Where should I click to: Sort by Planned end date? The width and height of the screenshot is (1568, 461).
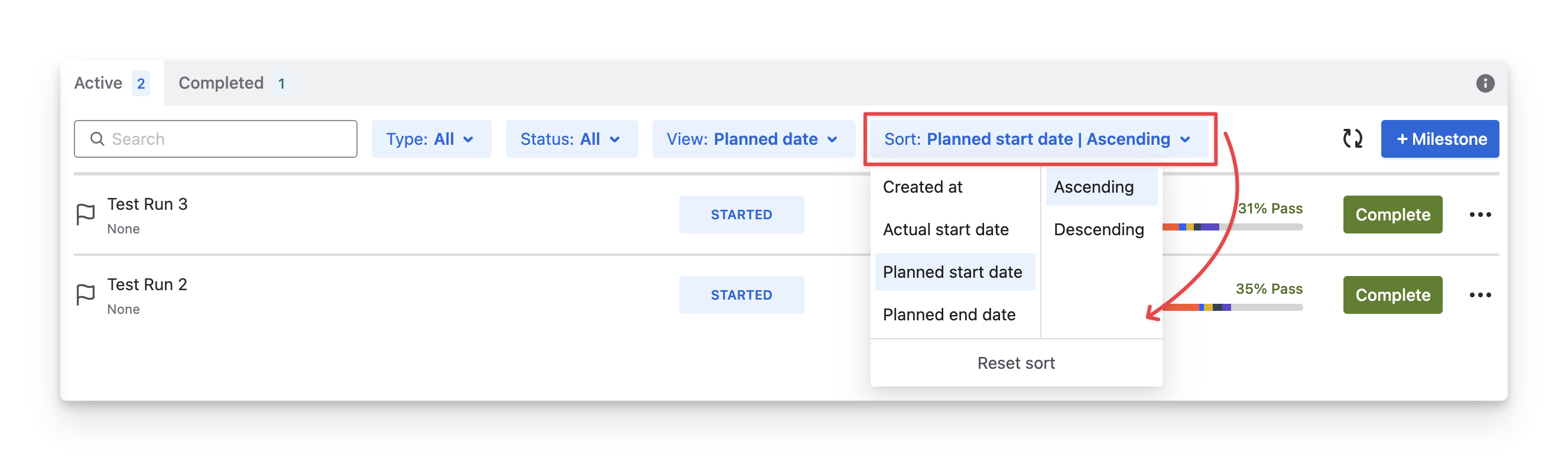[949, 314]
